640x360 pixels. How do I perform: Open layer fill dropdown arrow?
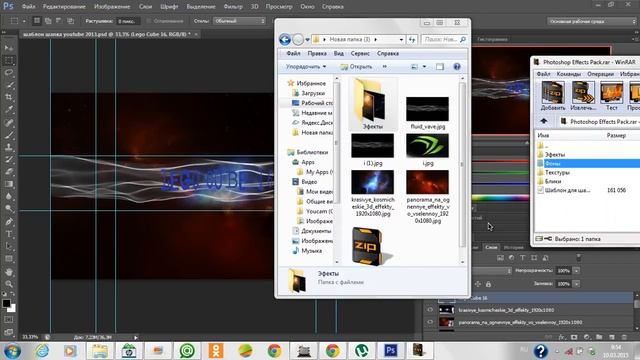pyautogui.click(x=576, y=284)
